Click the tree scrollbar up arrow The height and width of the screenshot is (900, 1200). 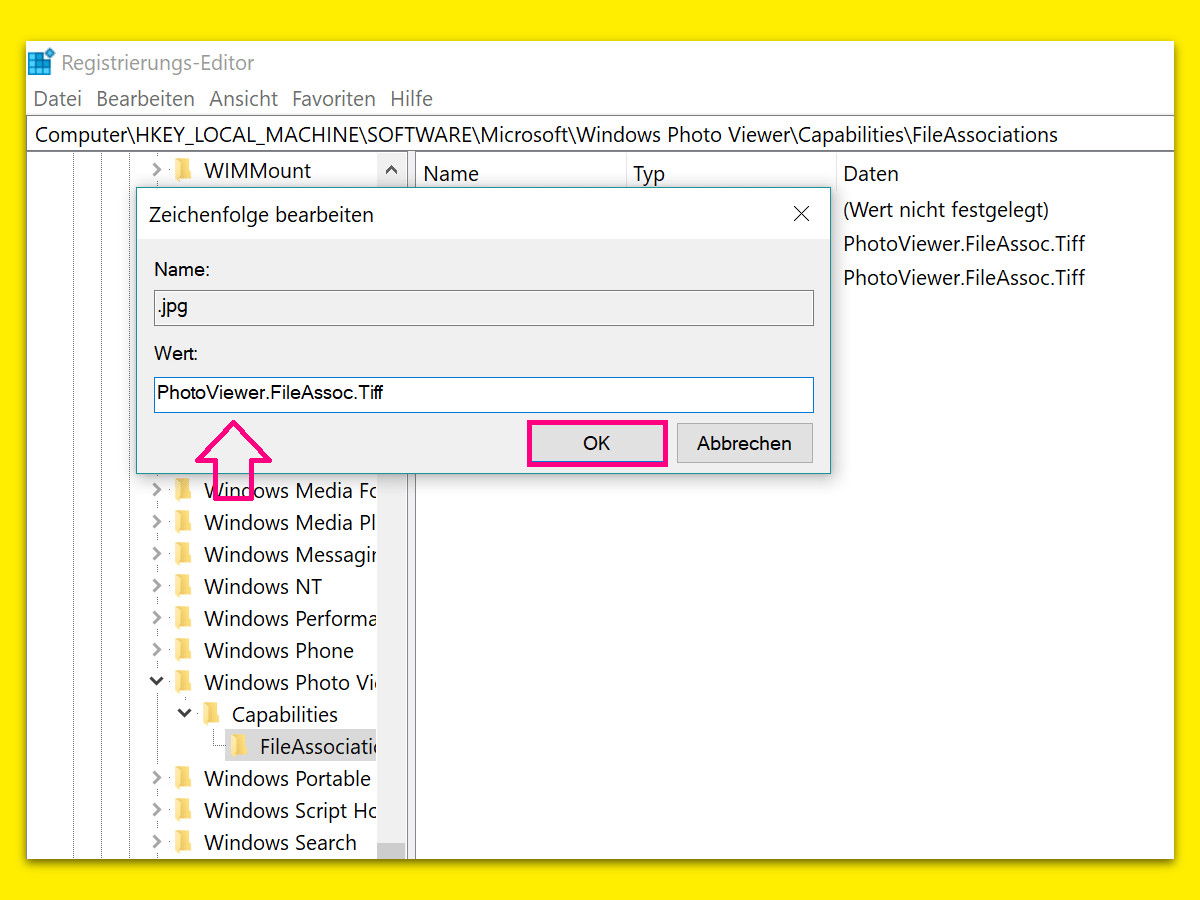click(x=391, y=171)
